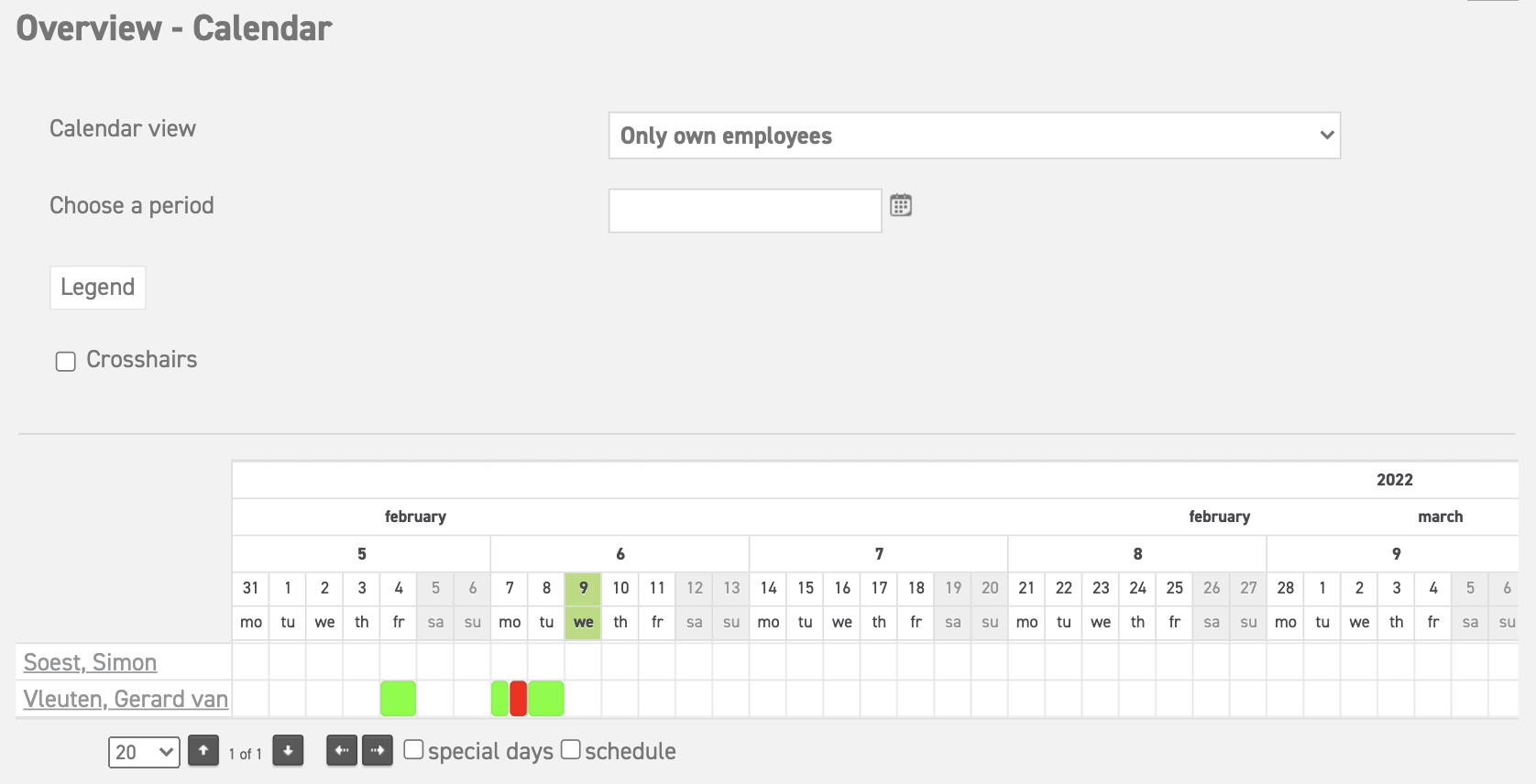Image resolution: width=1536 pixels, height=784 pixels.
Task: Enable the Crosshairs checkbox
Action: (x=66, y=362)
